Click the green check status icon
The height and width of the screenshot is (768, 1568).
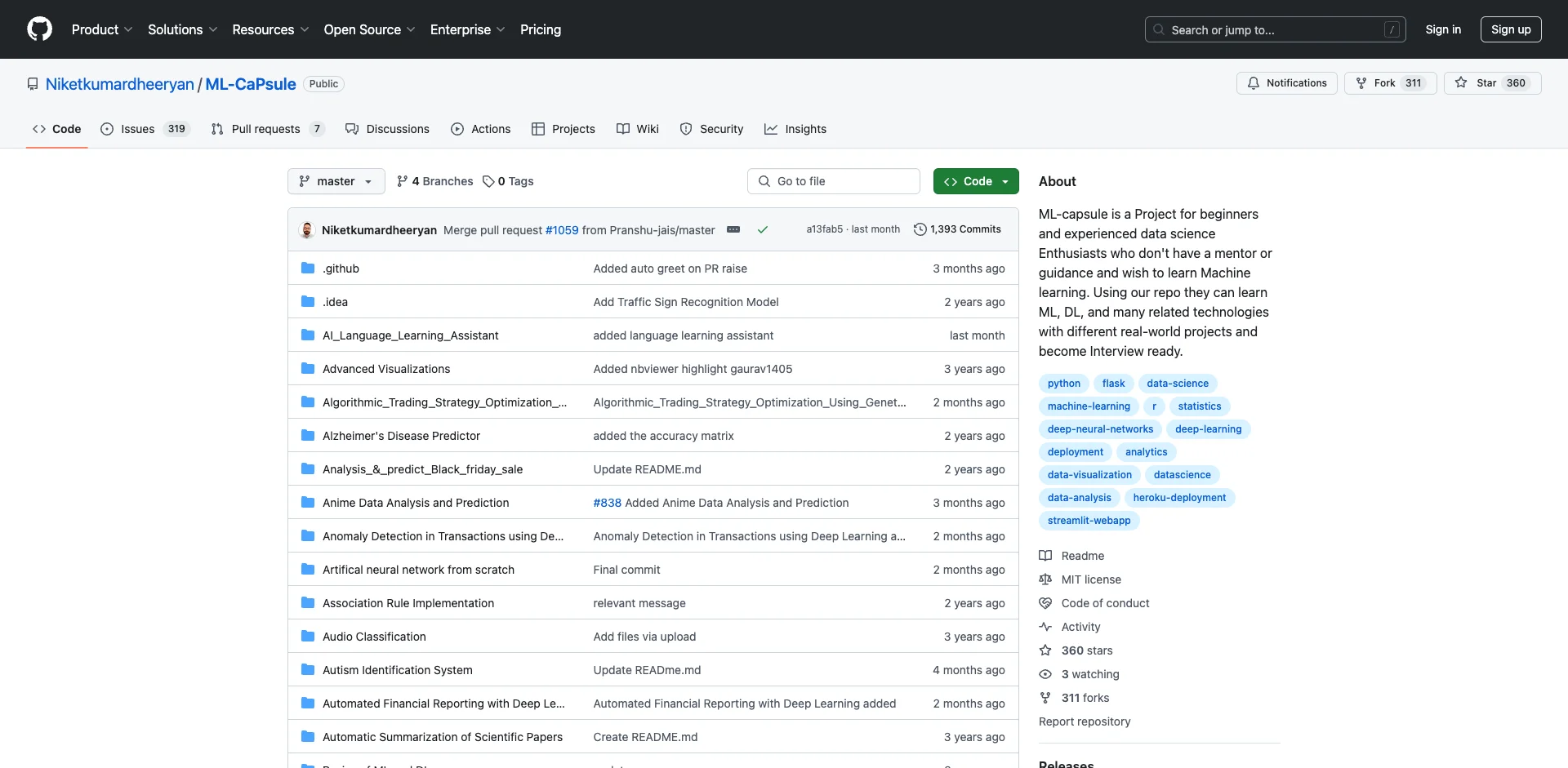(762, 230)
